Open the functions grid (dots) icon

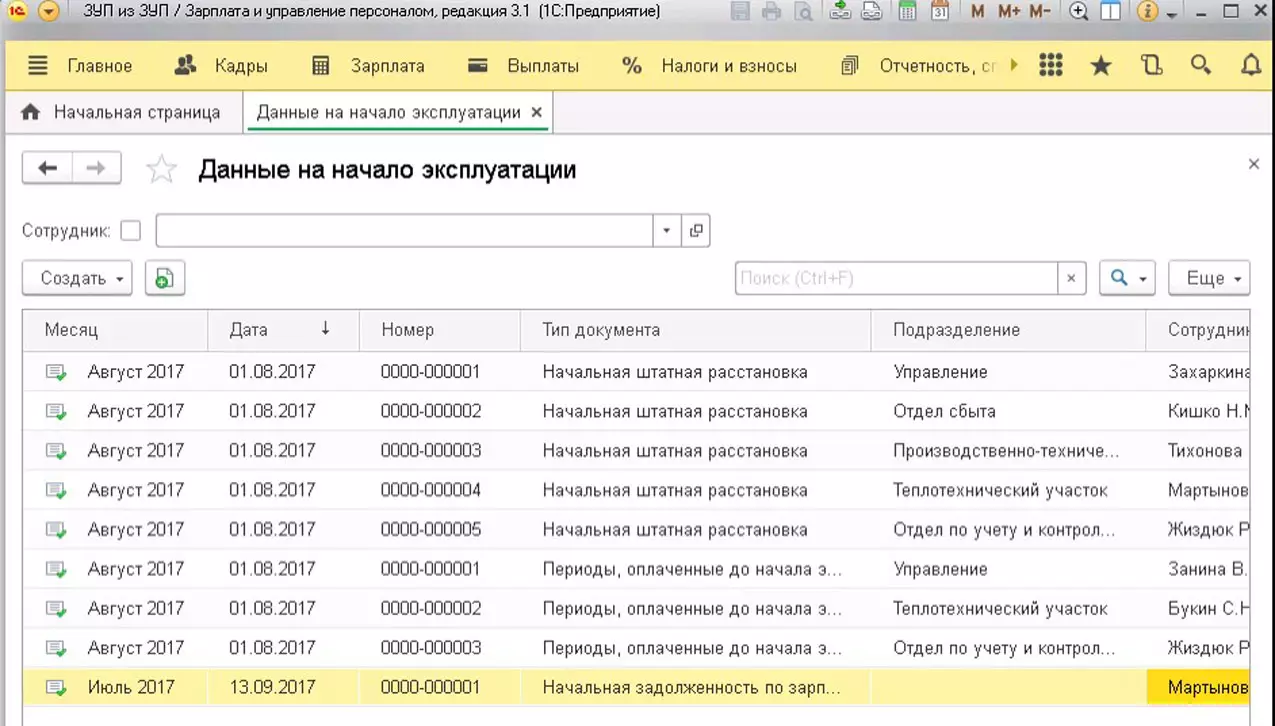coord(1051,66)
